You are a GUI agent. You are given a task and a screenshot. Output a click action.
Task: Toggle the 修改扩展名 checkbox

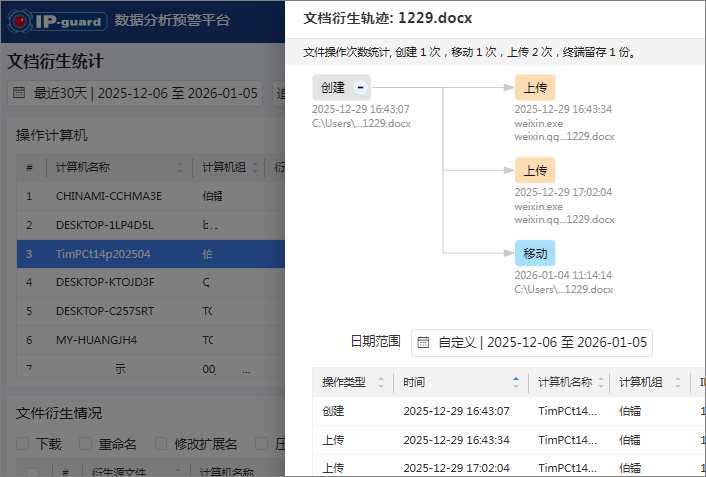pyautogui.click(x=161, y=444)
